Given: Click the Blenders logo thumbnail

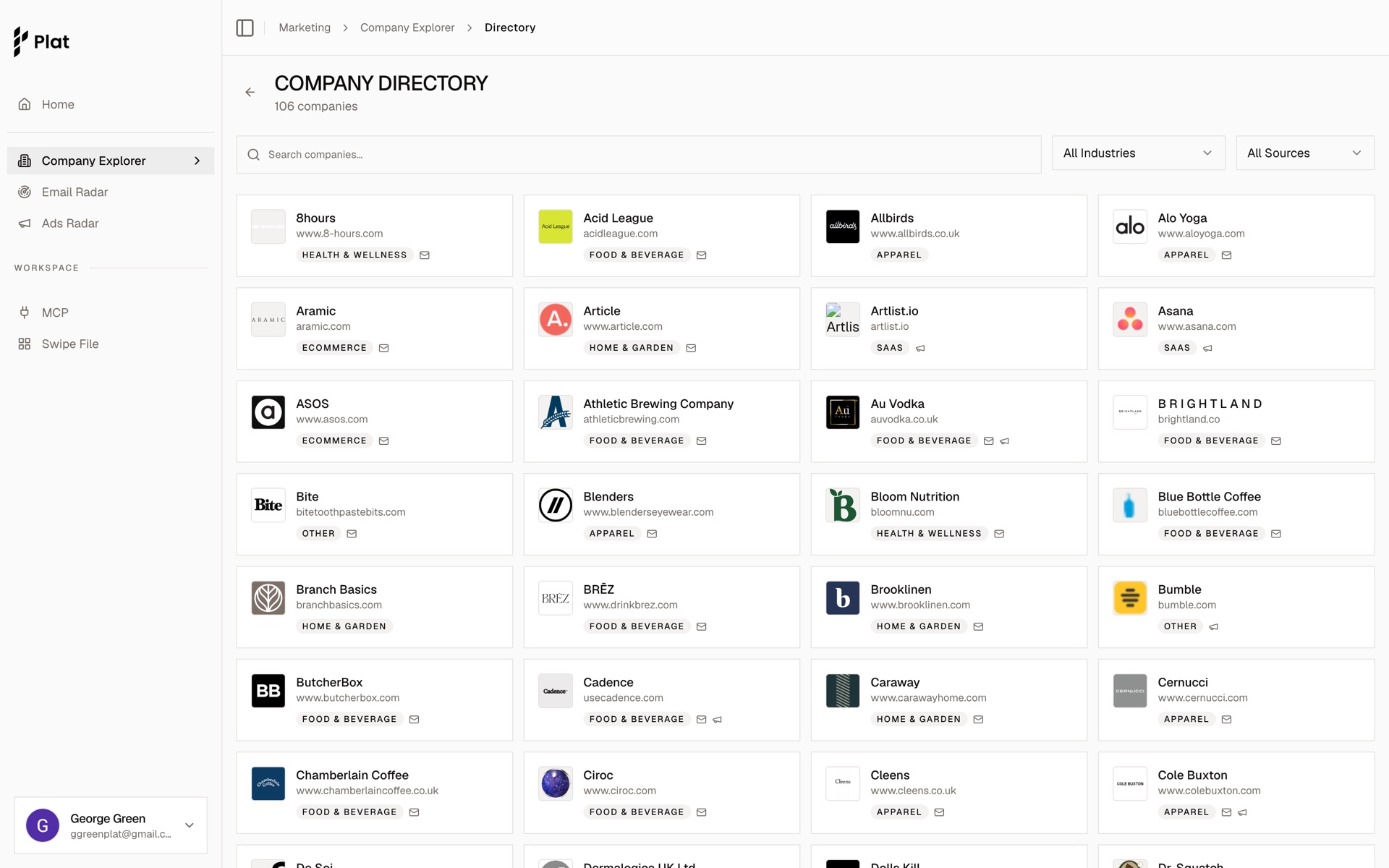Looking at the screenshot, I should pos(556,505).
